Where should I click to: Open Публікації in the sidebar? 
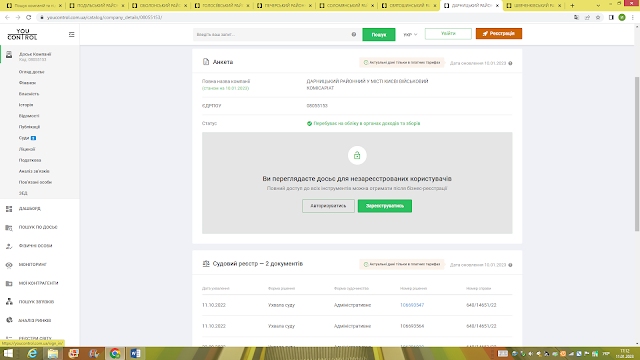coord(29,127)
